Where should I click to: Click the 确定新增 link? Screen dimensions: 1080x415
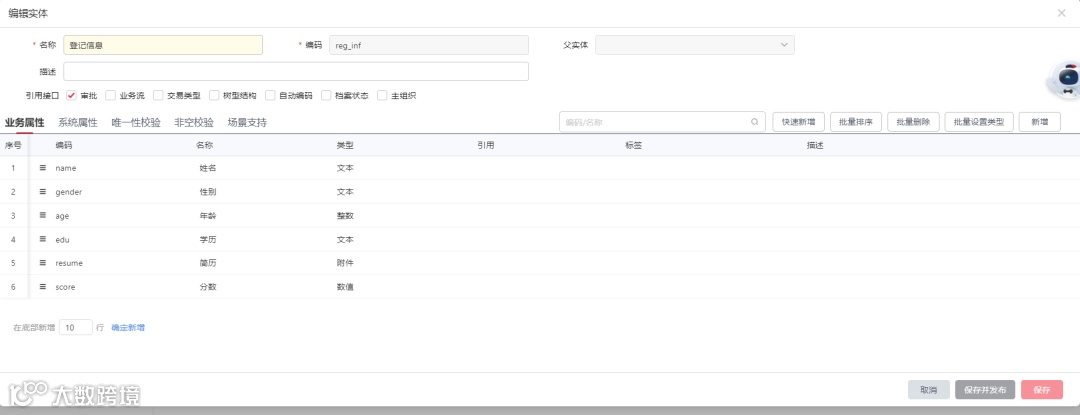(128, 328)
